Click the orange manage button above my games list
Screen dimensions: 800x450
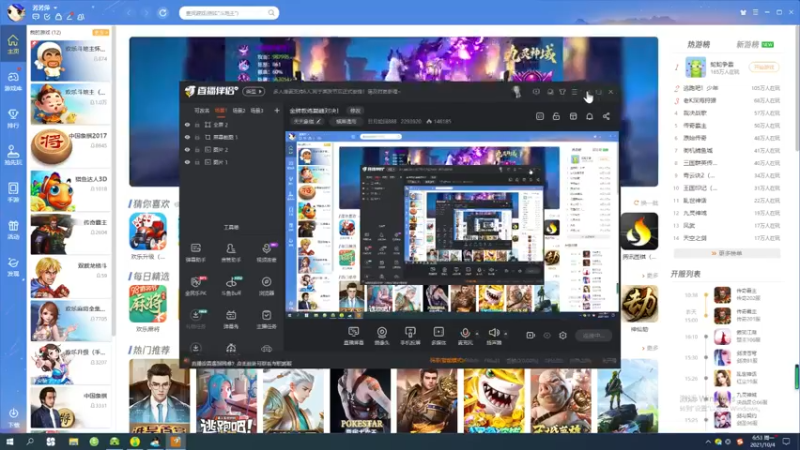pyautogui.click(x=101, y=32)
